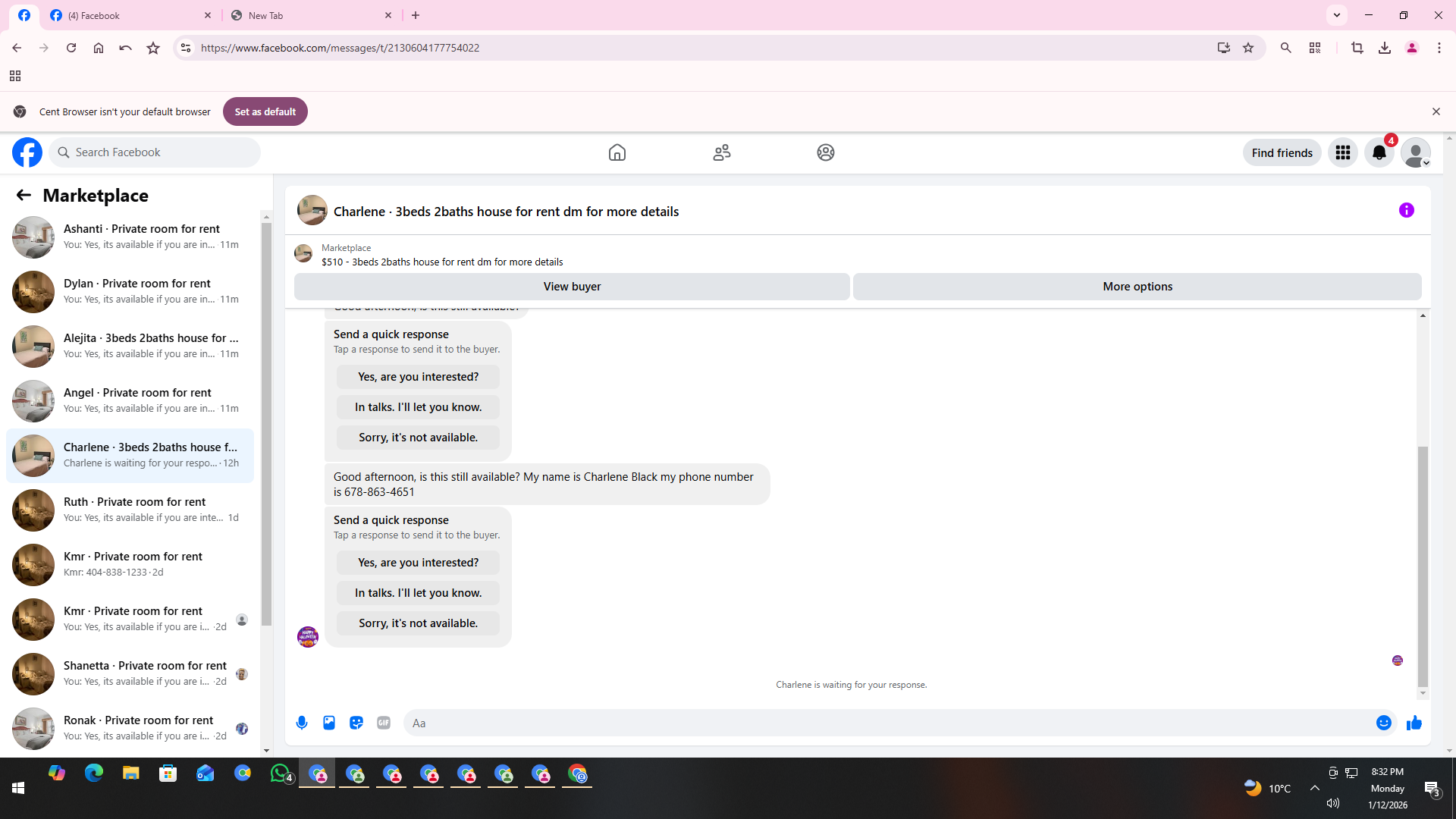The image size is (1456, 819).
Task: Click the chat messages vertical scrollbar
Action: pos(1423,565)
